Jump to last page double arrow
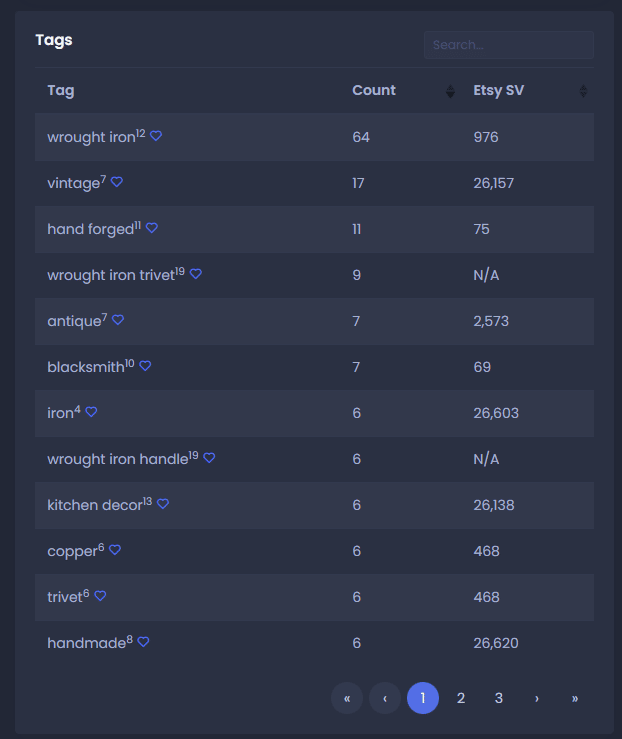This screenshot has width=622, height=739. point(575,698)
